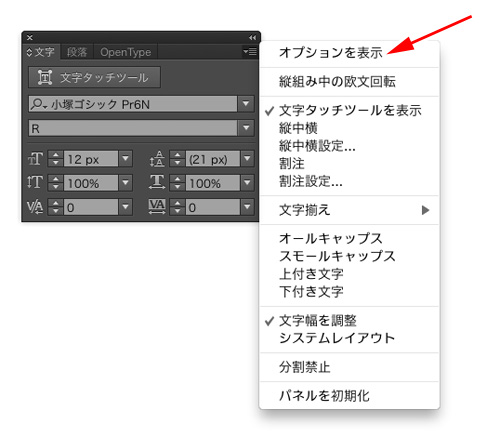
Task: Open the panel flyout menu icon
Action: coord(250,52)
